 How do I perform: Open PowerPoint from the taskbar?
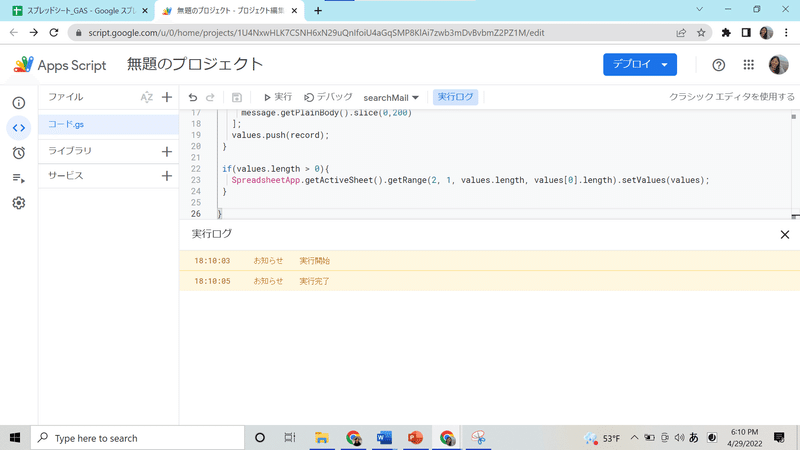415,438
